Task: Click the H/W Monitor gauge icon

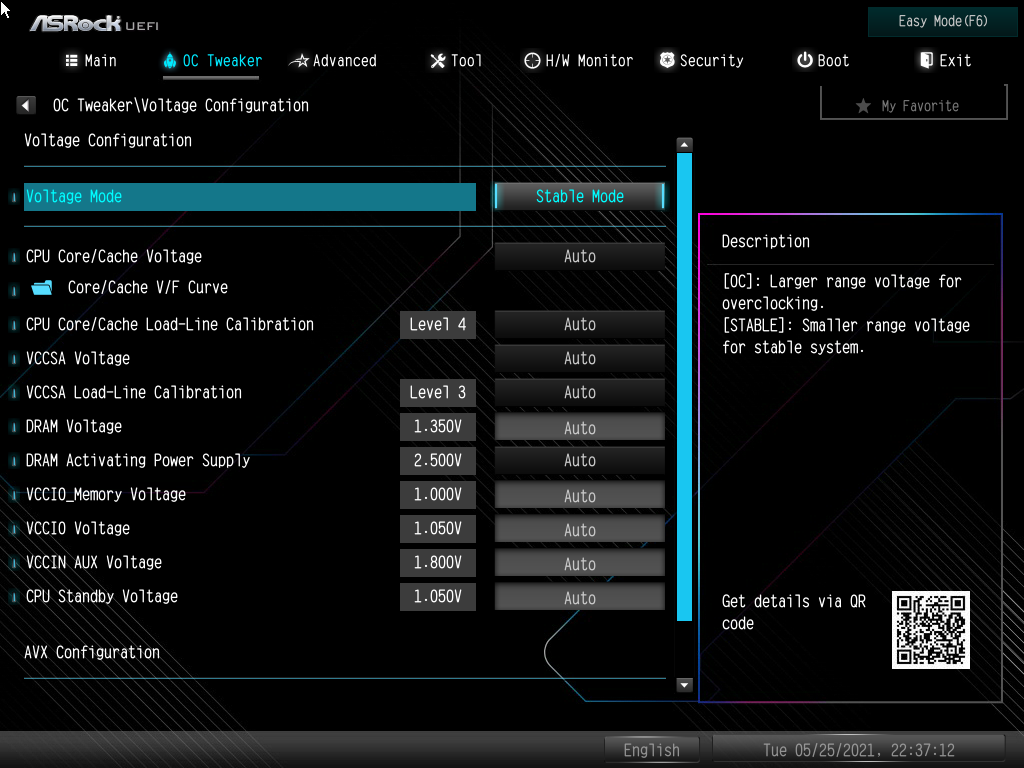Action: pos(531,60)
